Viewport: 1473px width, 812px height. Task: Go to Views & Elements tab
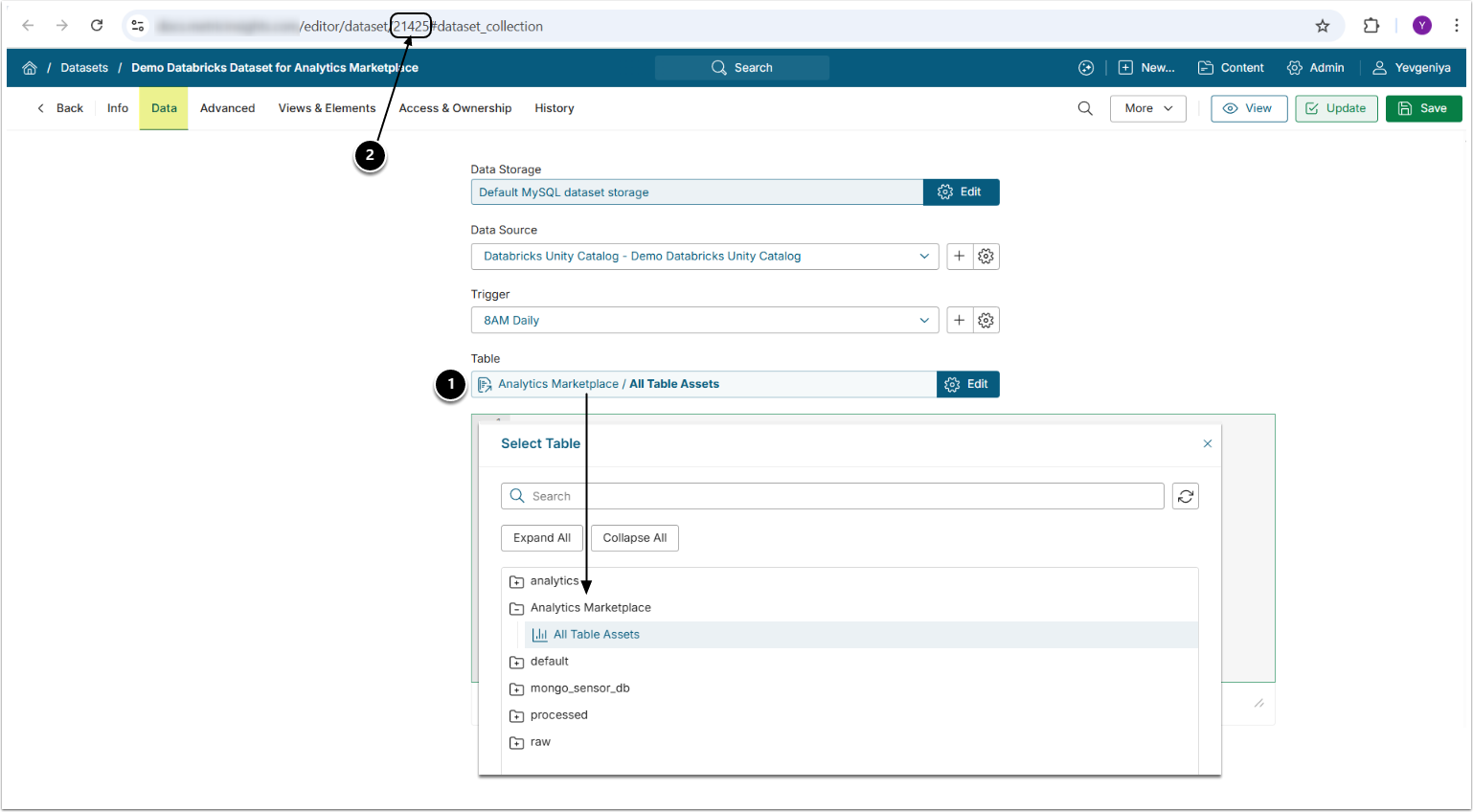click(327, 108)
